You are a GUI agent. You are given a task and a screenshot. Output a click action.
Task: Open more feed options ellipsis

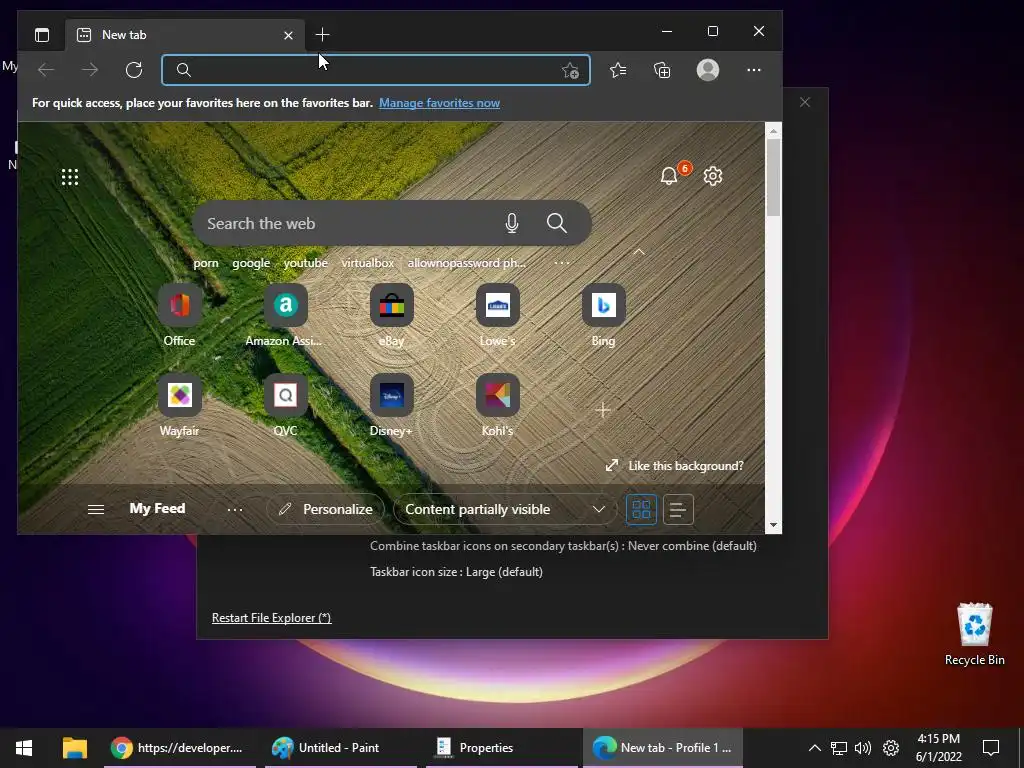click(x=234, y=509)
